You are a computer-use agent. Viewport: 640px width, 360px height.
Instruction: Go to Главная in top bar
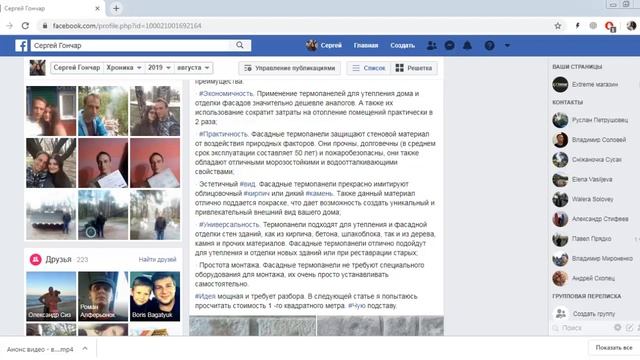(366, 45)
